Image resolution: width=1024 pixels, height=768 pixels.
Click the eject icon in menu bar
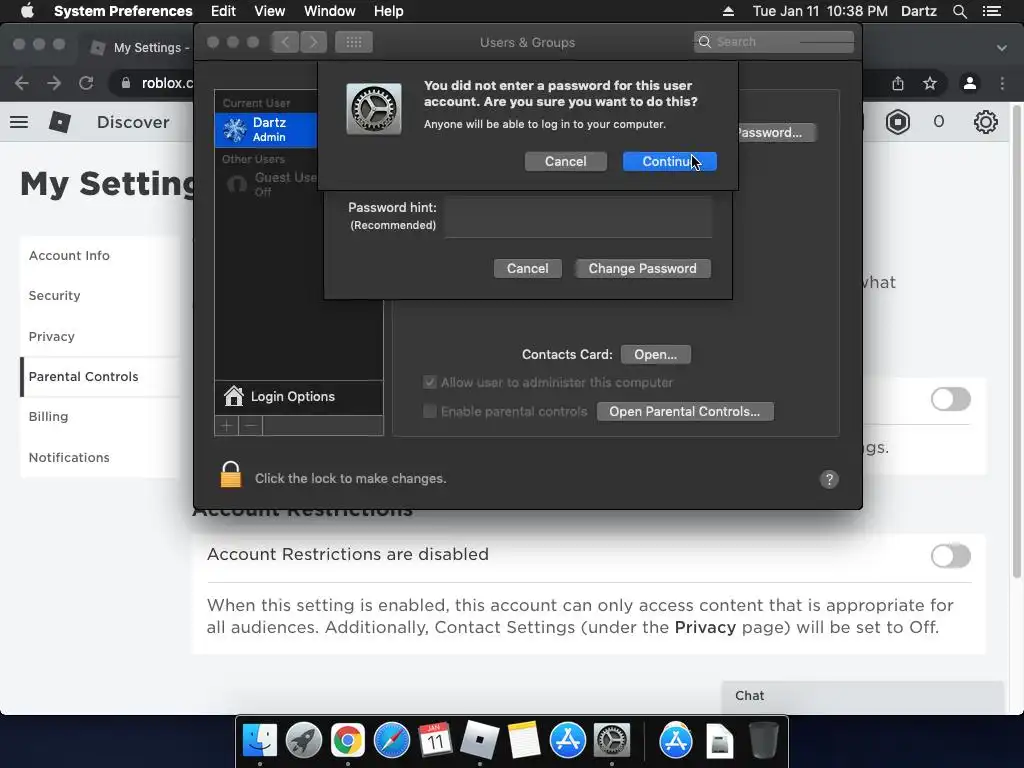click(728, 11)
